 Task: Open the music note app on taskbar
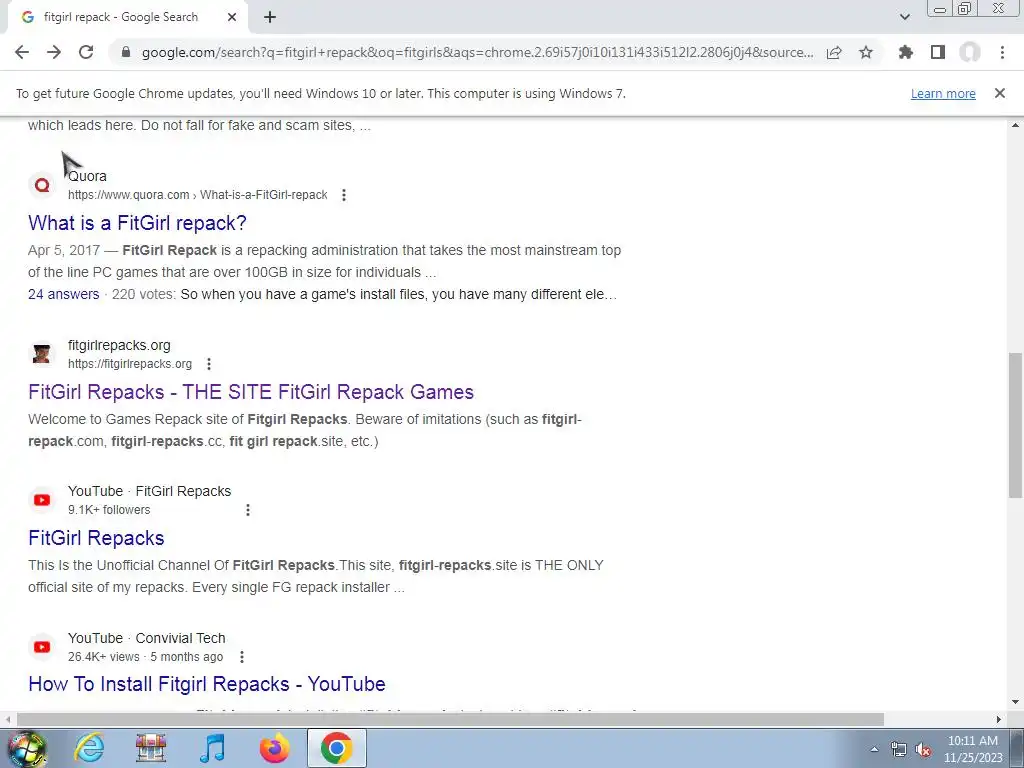[212, 748]
